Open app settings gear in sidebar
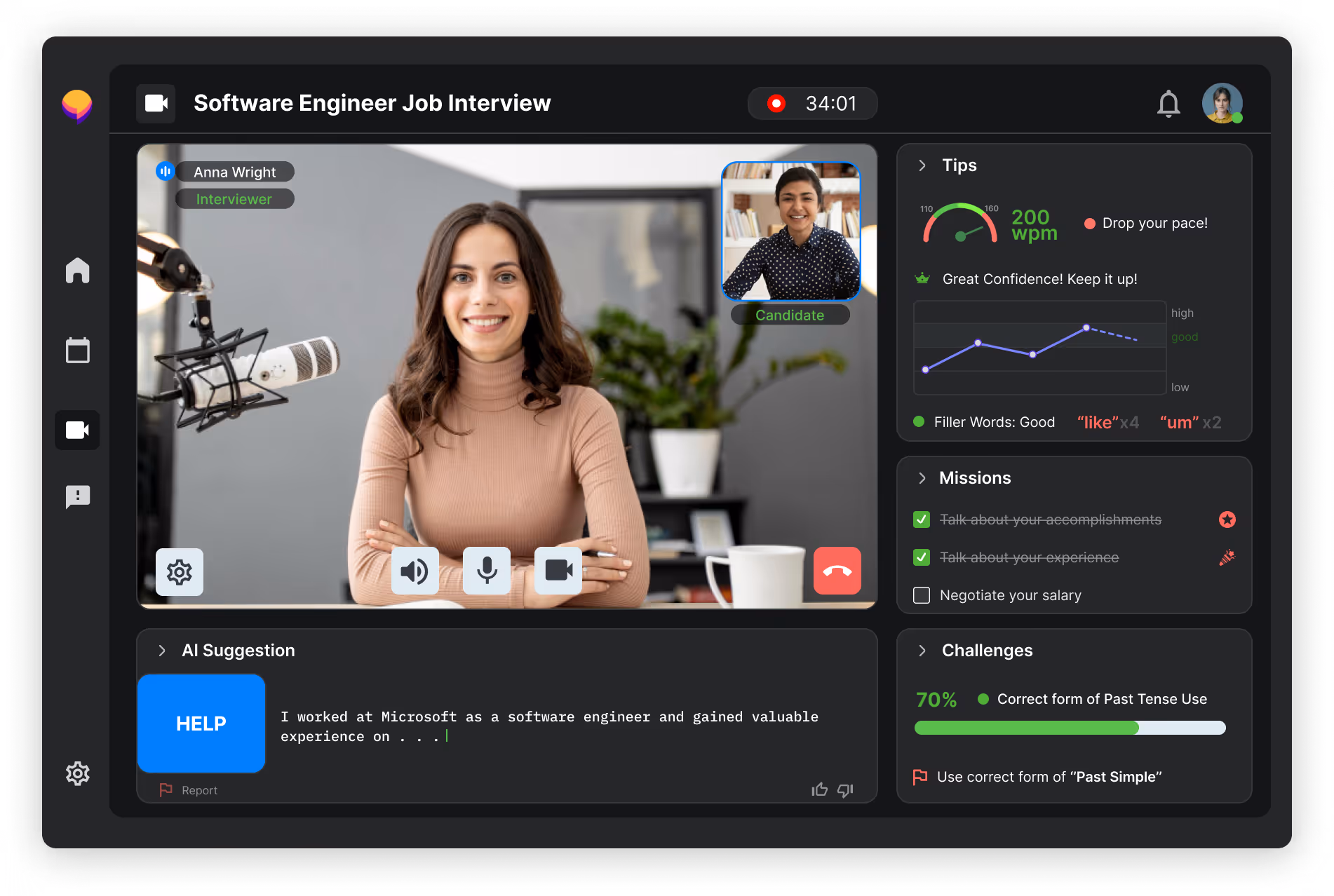Screen dimensions: 1334x896 tap(78, 773)
